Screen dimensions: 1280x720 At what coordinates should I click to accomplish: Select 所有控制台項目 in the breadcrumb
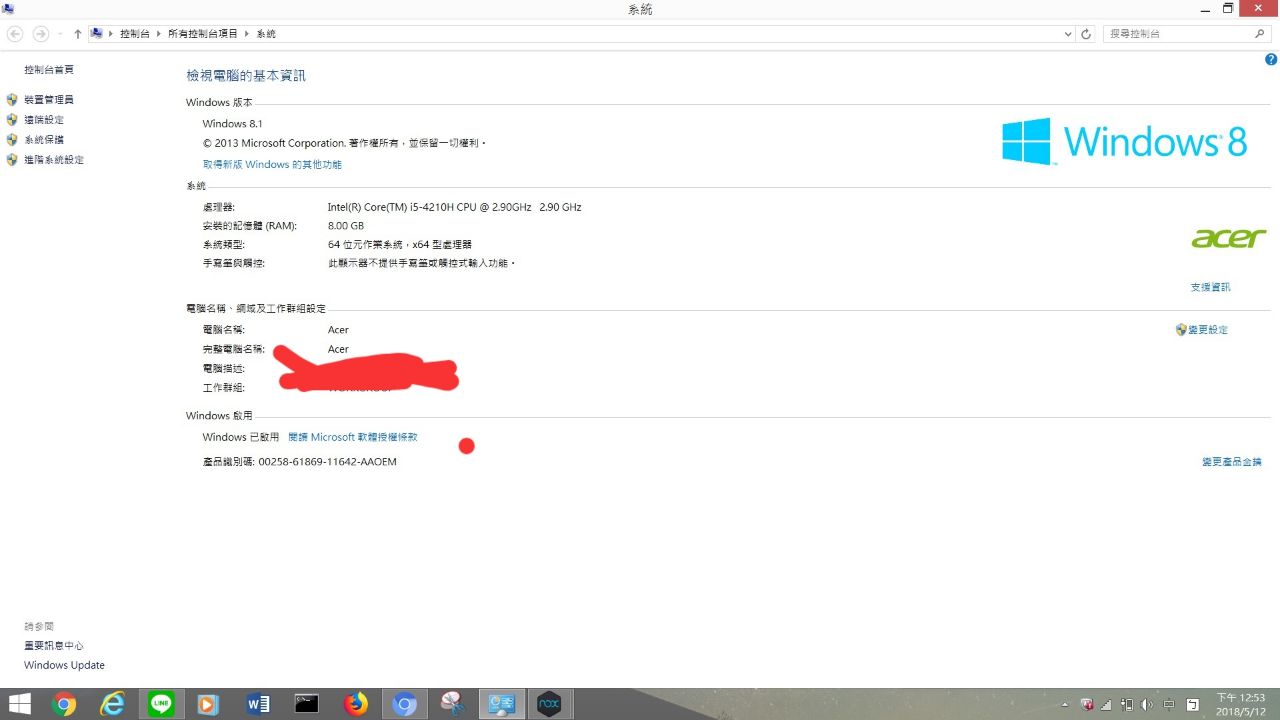[203, 34]
